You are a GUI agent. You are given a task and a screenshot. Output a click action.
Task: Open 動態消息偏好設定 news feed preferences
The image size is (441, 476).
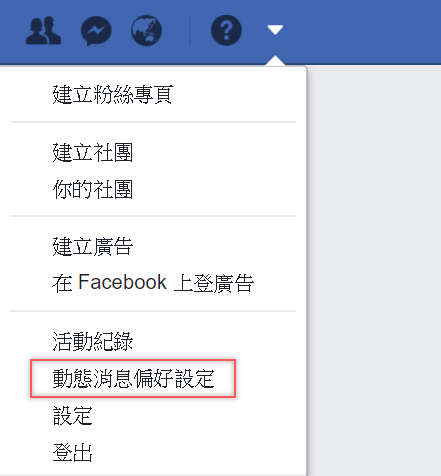[x=133, y=379]
